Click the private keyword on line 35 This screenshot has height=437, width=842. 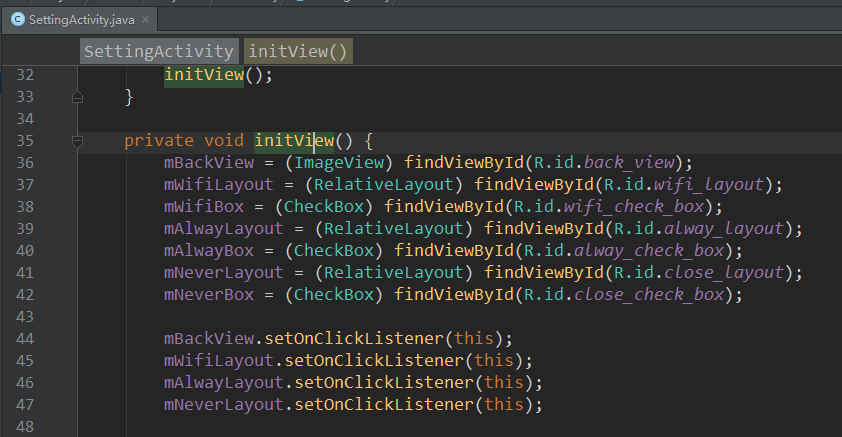pos(159,141)
